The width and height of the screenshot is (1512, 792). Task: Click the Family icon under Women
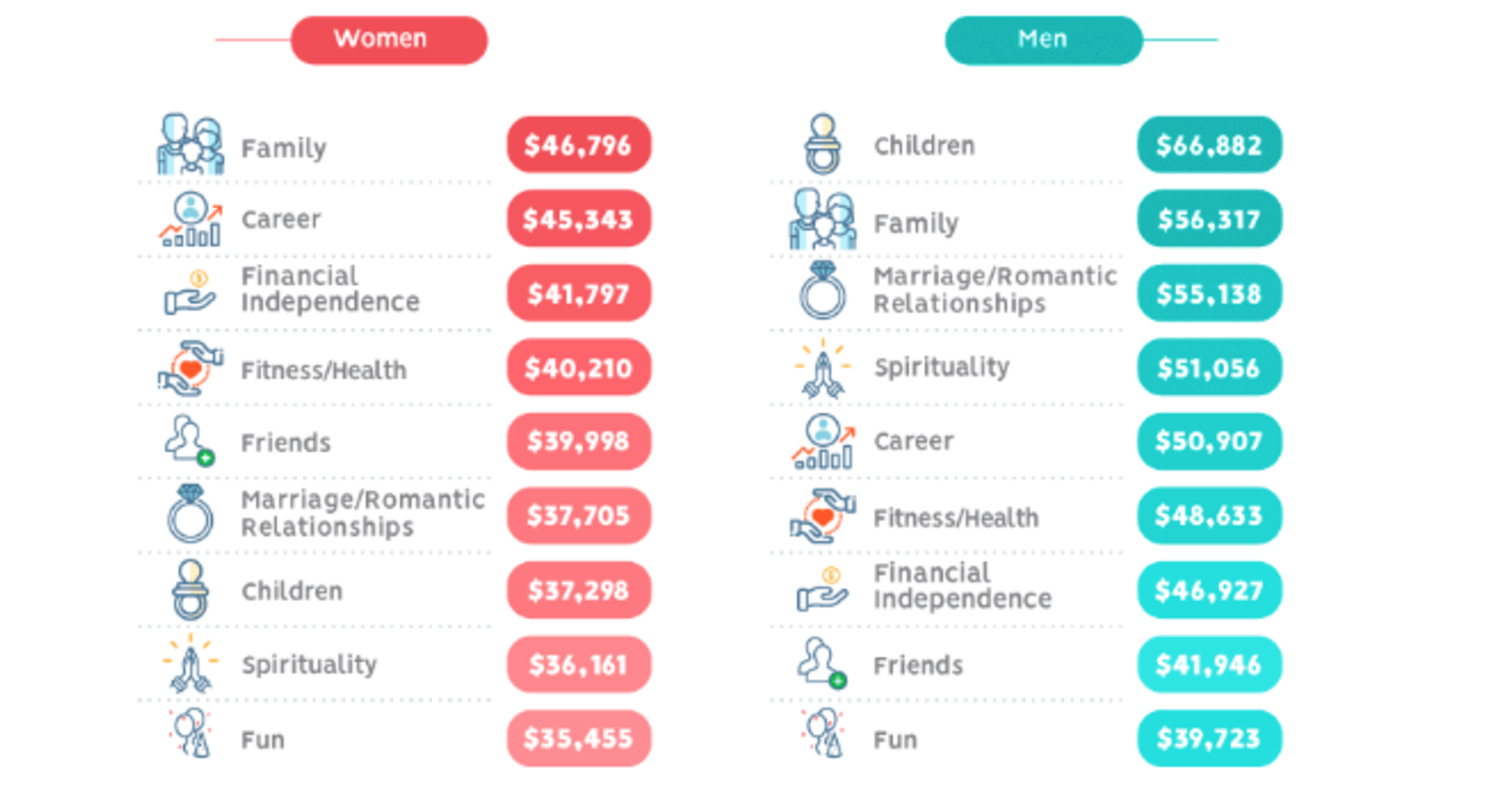(190, 144)
